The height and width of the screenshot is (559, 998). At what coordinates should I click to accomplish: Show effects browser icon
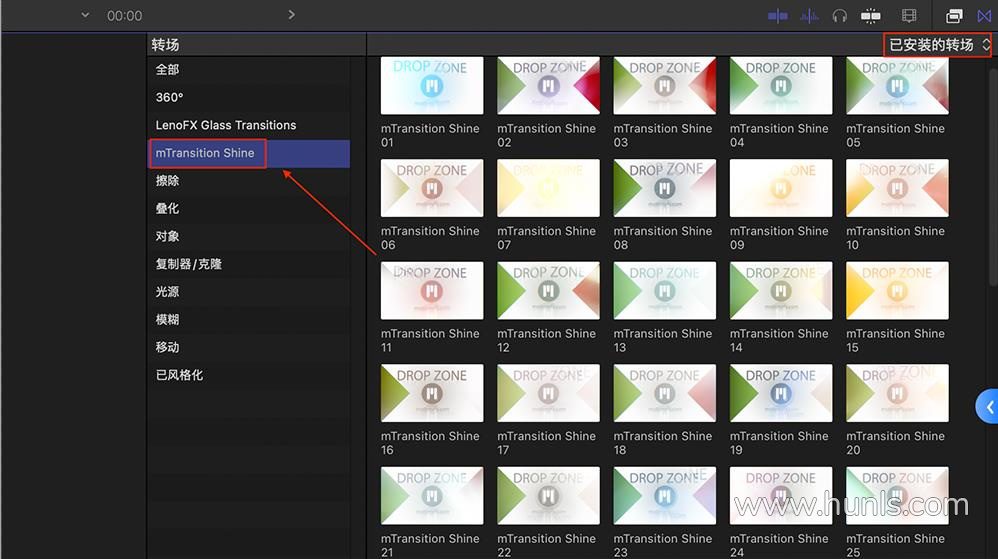tap(954, 16)
